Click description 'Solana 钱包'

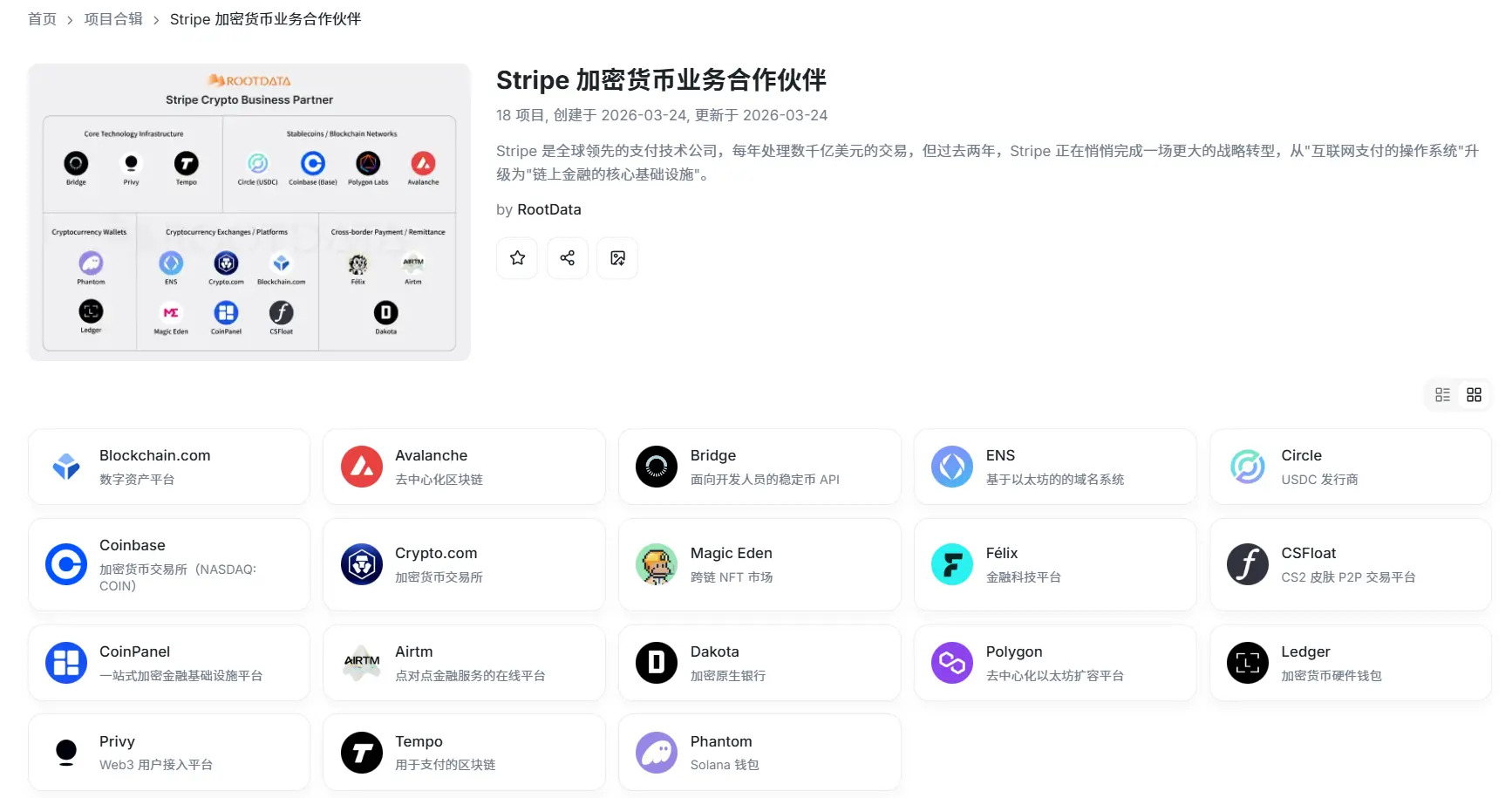coord(725,765)
